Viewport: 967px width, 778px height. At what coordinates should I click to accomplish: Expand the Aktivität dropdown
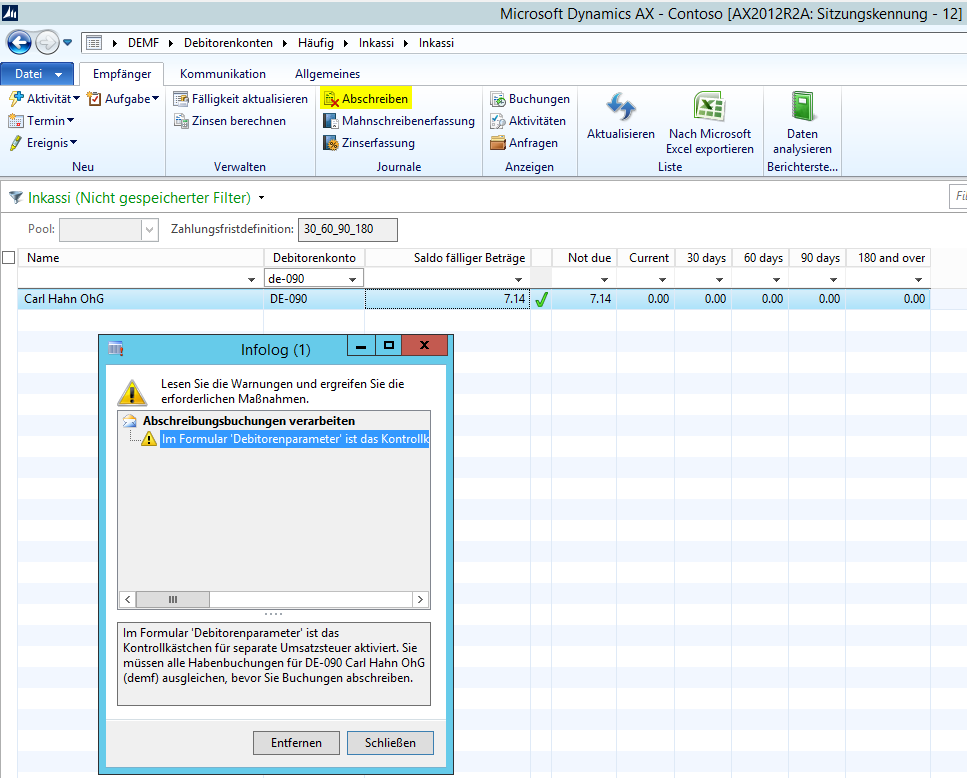click(76, 99)
